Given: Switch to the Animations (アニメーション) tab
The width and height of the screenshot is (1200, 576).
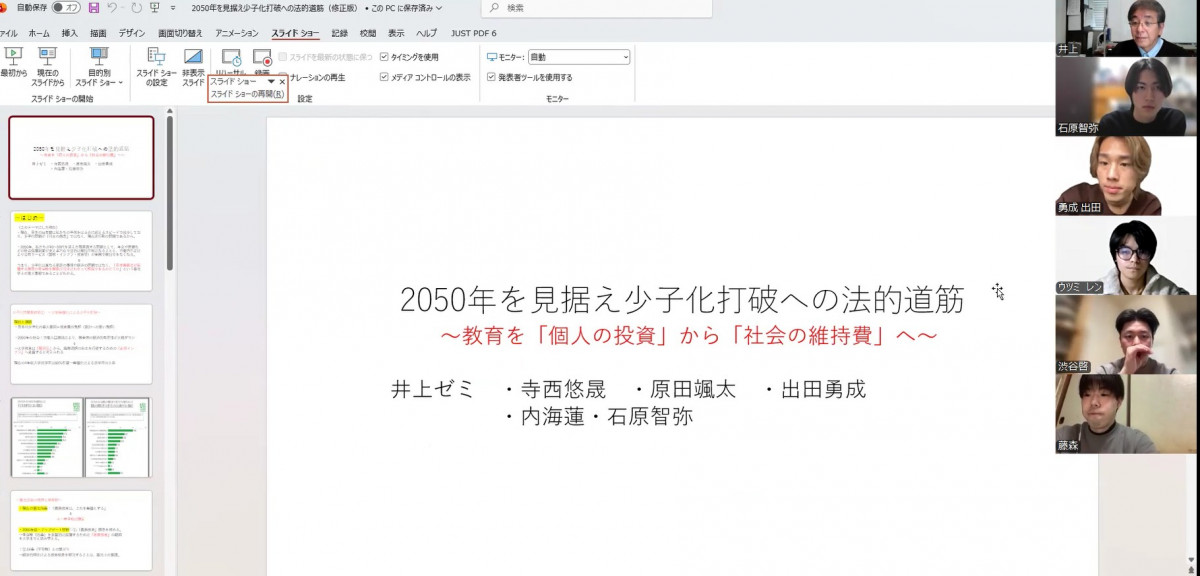Looking at the screenshot, I should point(236,33).
